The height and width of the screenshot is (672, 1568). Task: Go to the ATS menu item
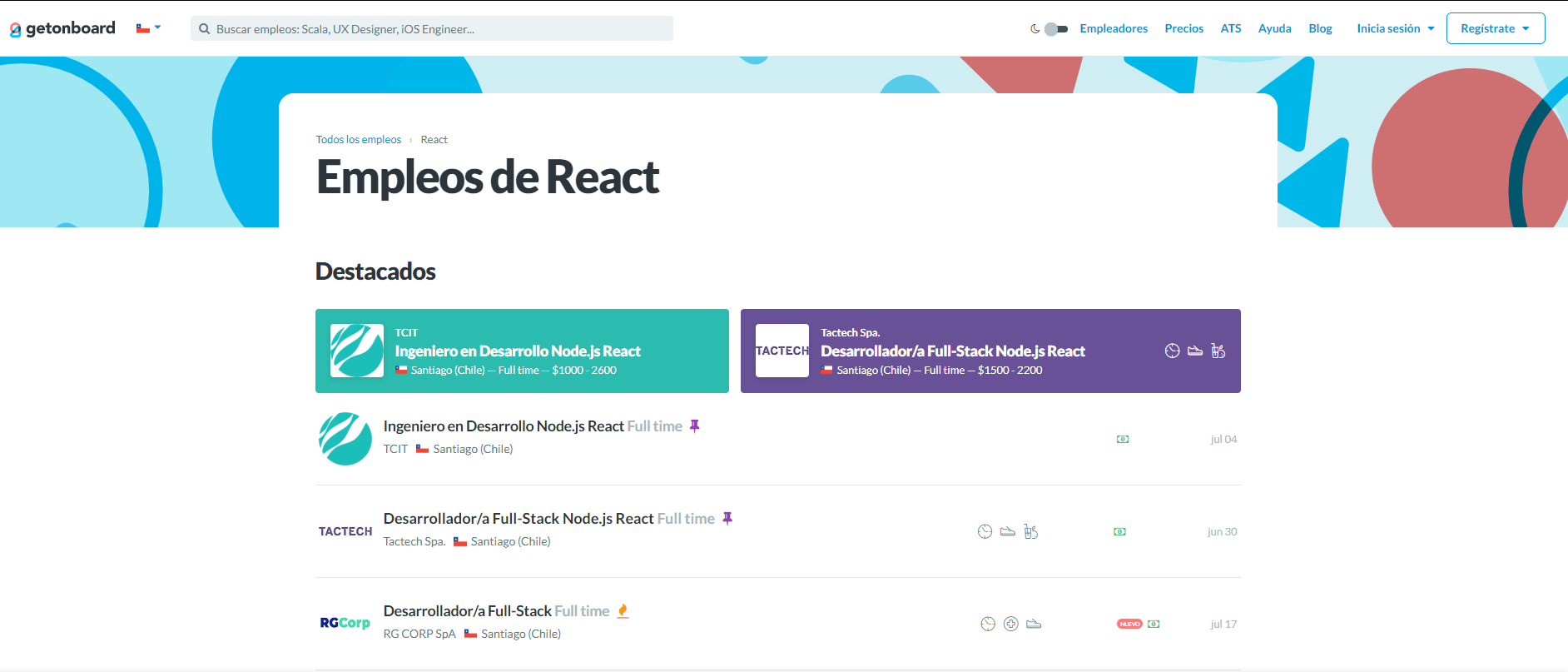(x=1231, y=28)
